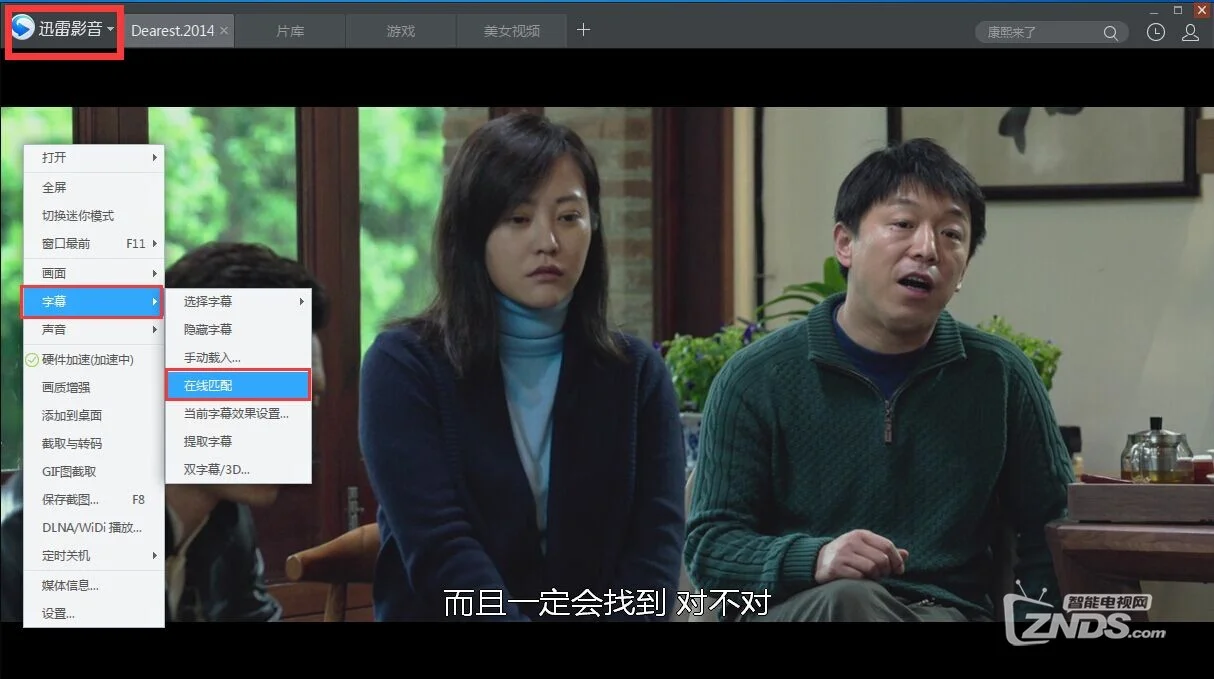Select 窗口最前 F11 menu entry

coord(94,243)
